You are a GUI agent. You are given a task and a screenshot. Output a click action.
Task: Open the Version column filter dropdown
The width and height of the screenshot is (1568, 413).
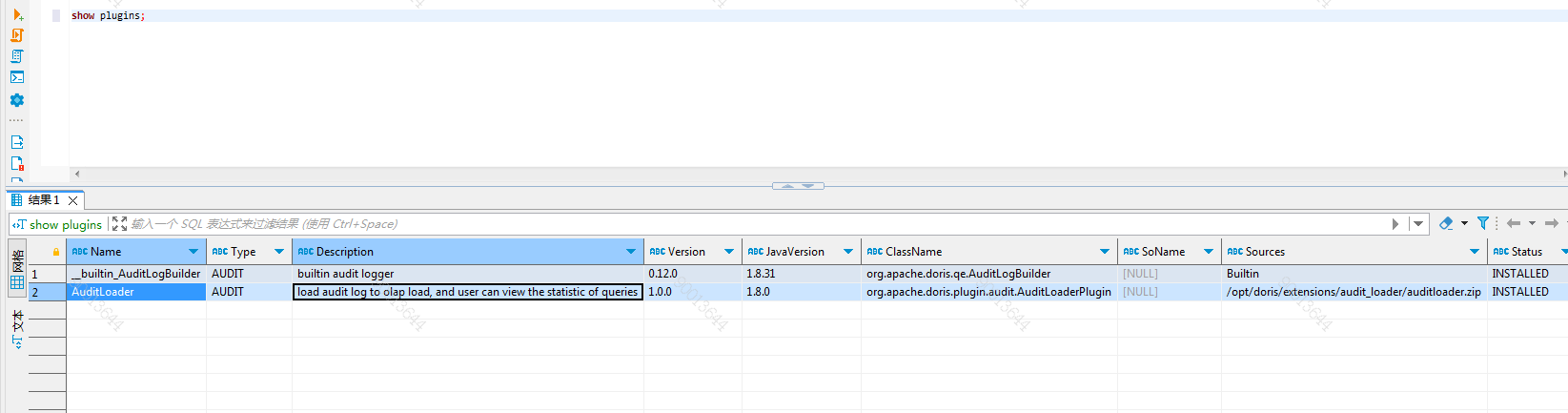click(x=729, y=252)
